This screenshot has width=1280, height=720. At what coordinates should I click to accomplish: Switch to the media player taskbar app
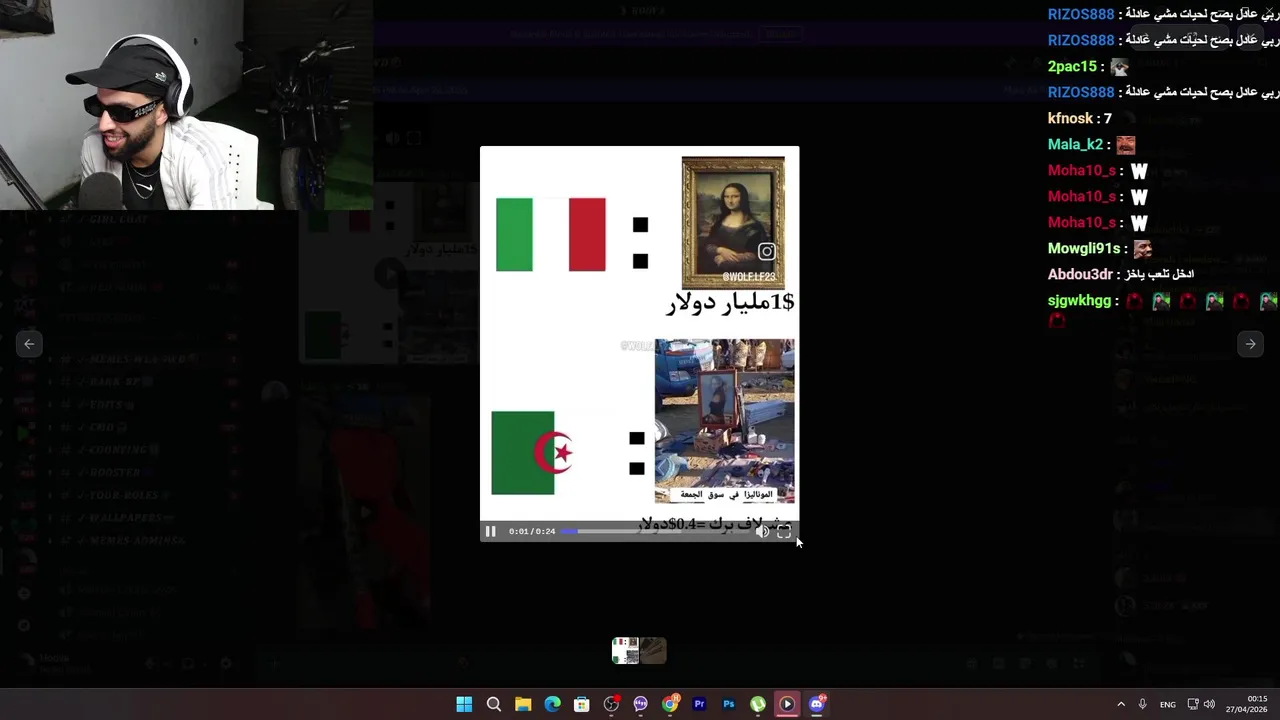pos(787,704)
